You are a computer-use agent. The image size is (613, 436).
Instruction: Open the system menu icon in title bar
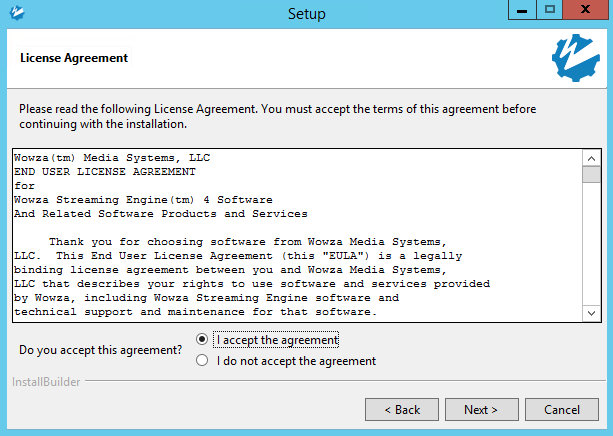coord(15,13)
